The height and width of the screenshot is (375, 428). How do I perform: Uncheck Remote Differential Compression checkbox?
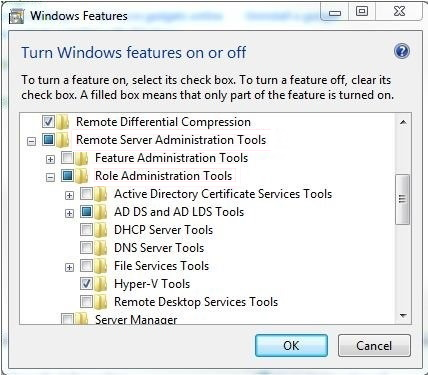pyautogui.click(x=48, y=122)
